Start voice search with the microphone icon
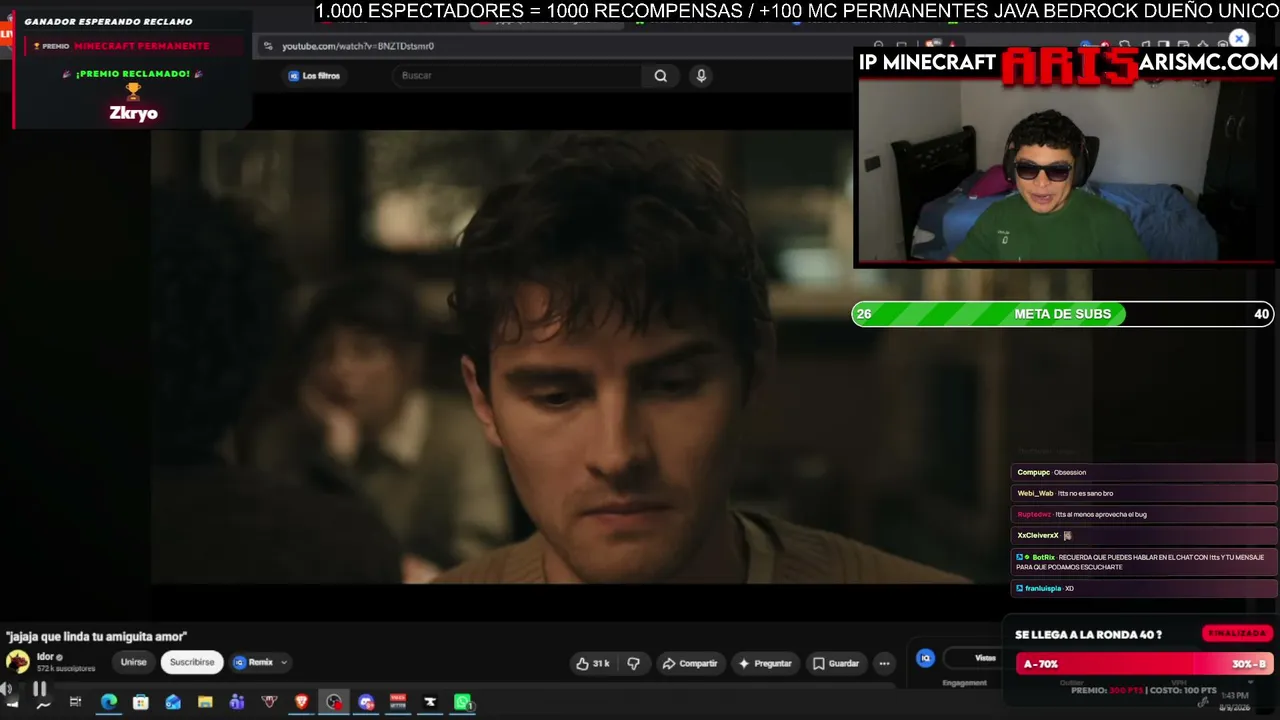1280x720 pixels. [701, 76]
